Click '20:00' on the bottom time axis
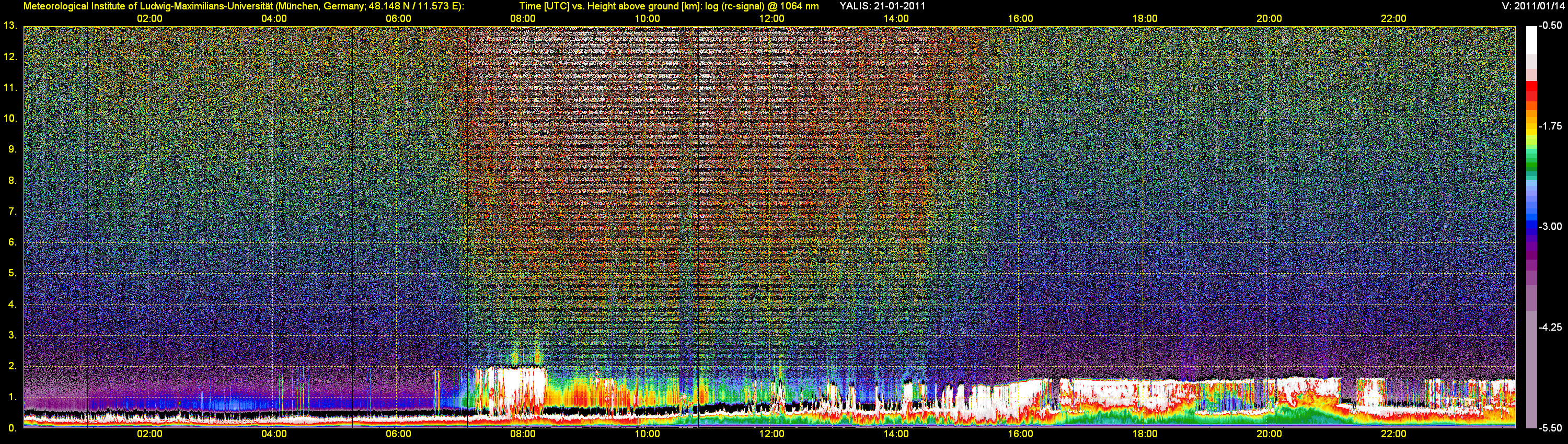Viewport: 1568px width, 444px height. 1269,434
